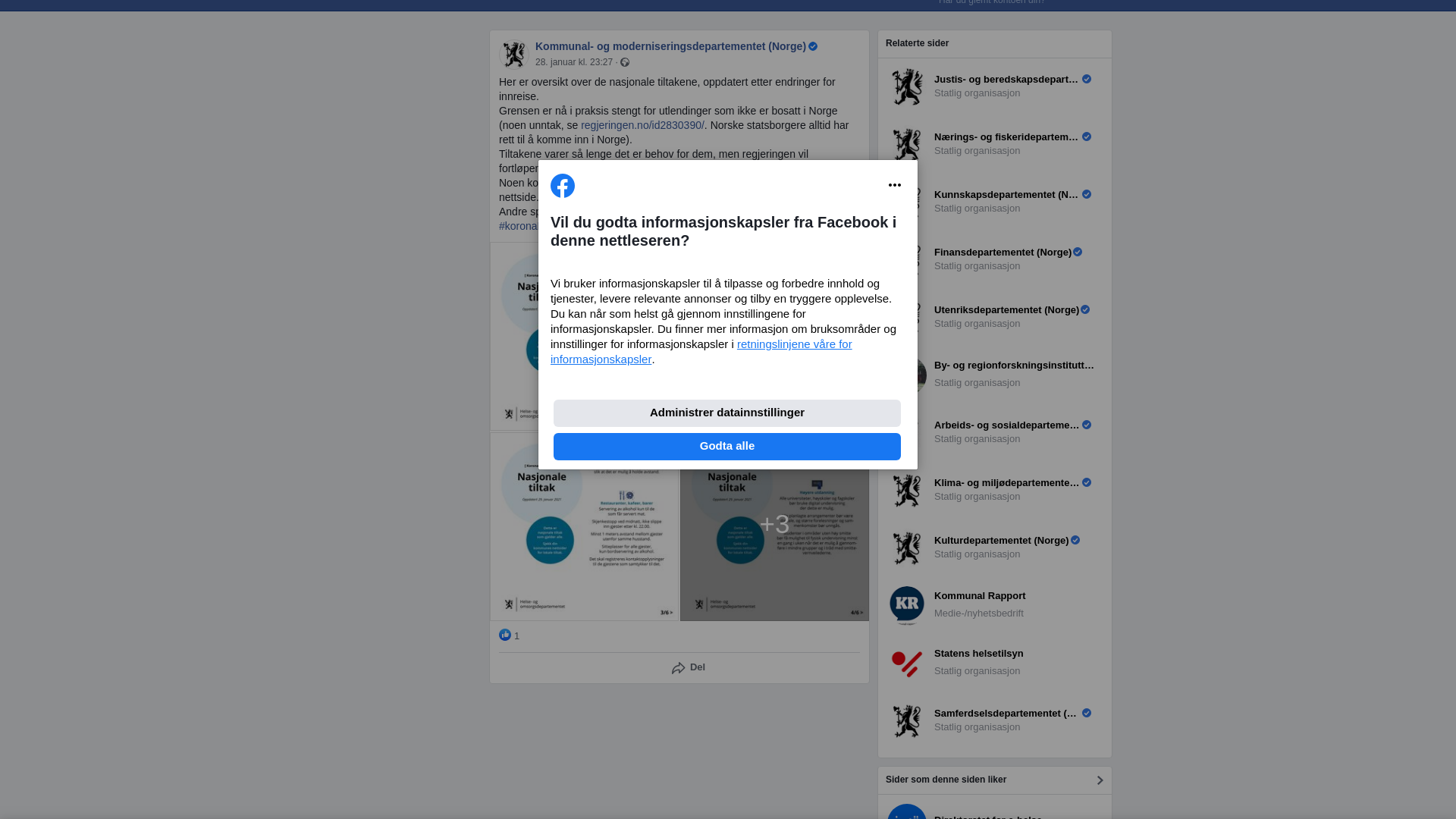Open Kommunal- og moderniseringsdepartementet page name link
Viewport: 1456px width, 819px height.
coord(670,46)
